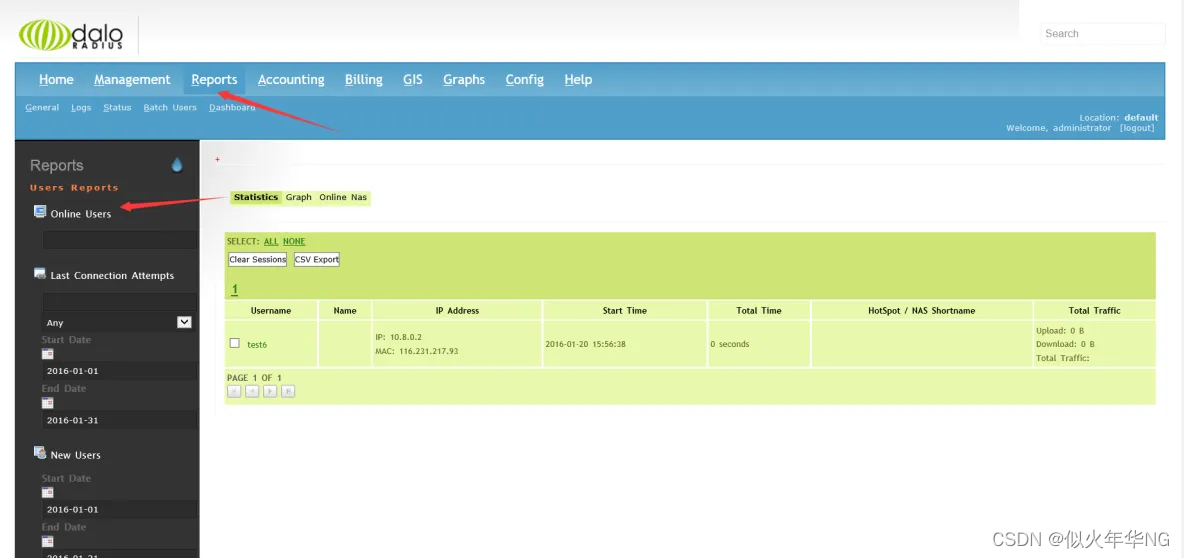Sort by the Start Time column header
Viewport: 1184px width, 558px height.
[624, 310]
